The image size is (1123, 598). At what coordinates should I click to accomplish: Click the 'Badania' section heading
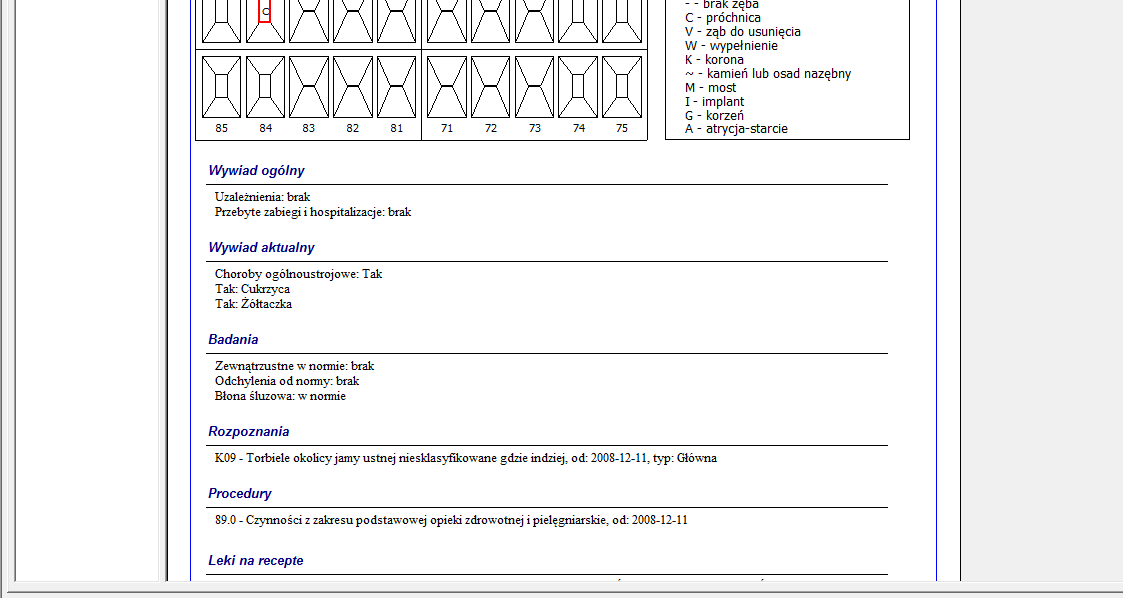(x=233, y=339)
